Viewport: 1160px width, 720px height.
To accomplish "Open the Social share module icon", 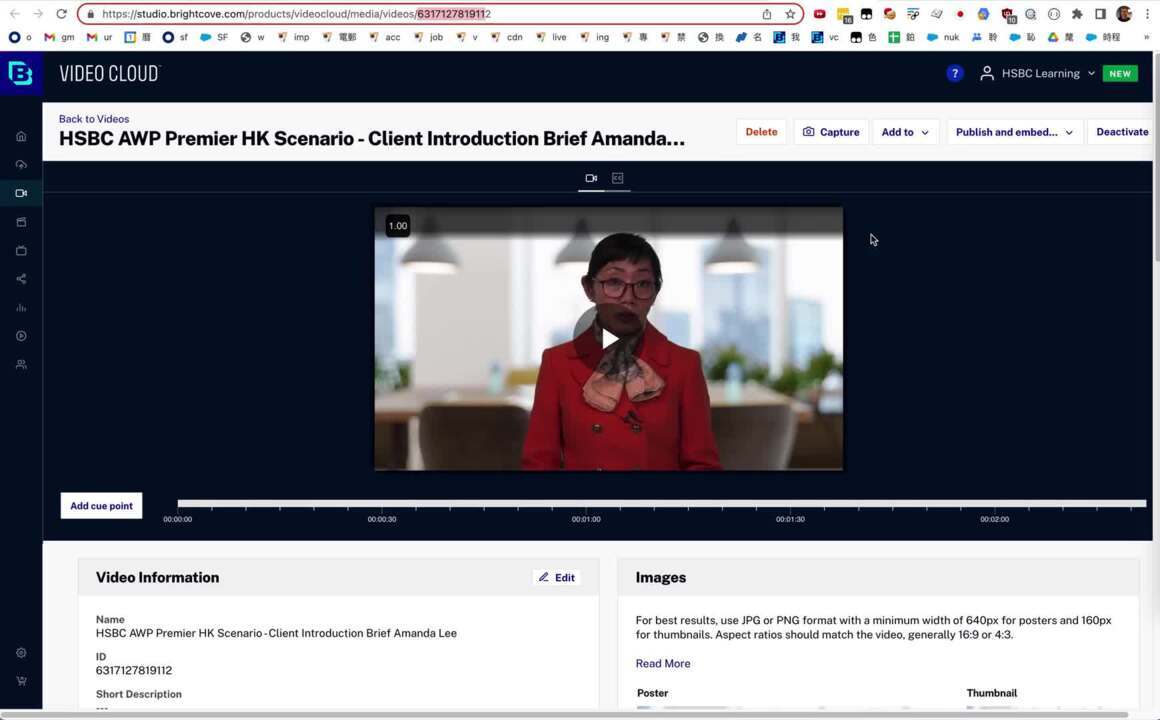I will [21, 279].
